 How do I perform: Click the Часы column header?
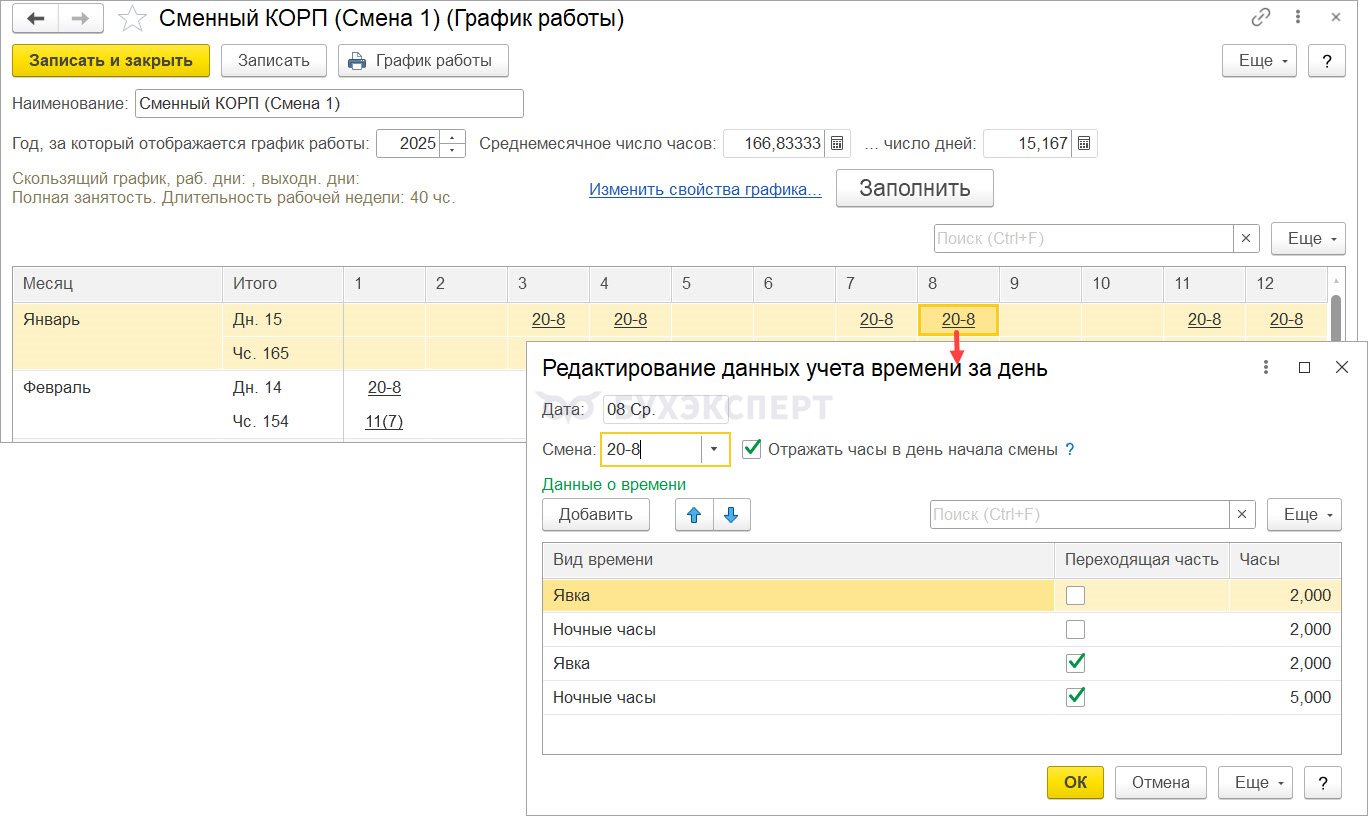[1285, 560]
